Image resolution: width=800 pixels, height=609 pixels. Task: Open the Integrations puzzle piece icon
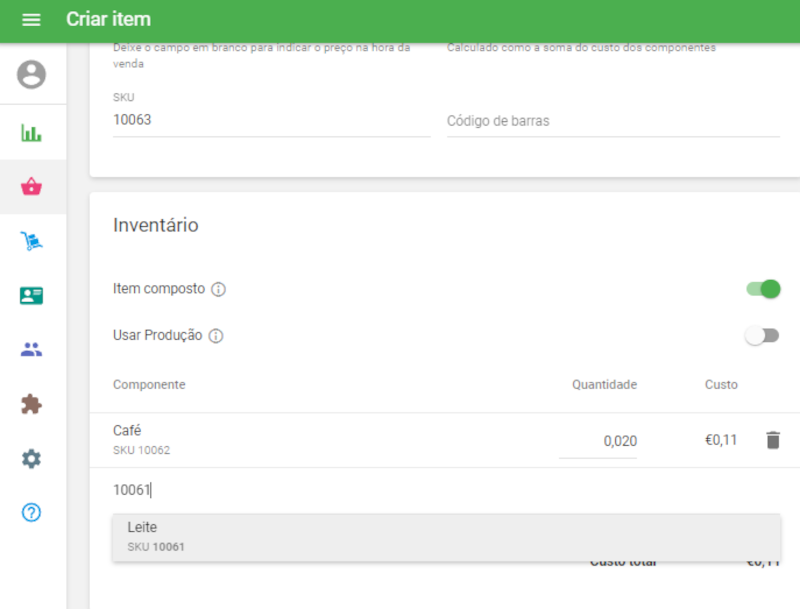pos(32,404)
